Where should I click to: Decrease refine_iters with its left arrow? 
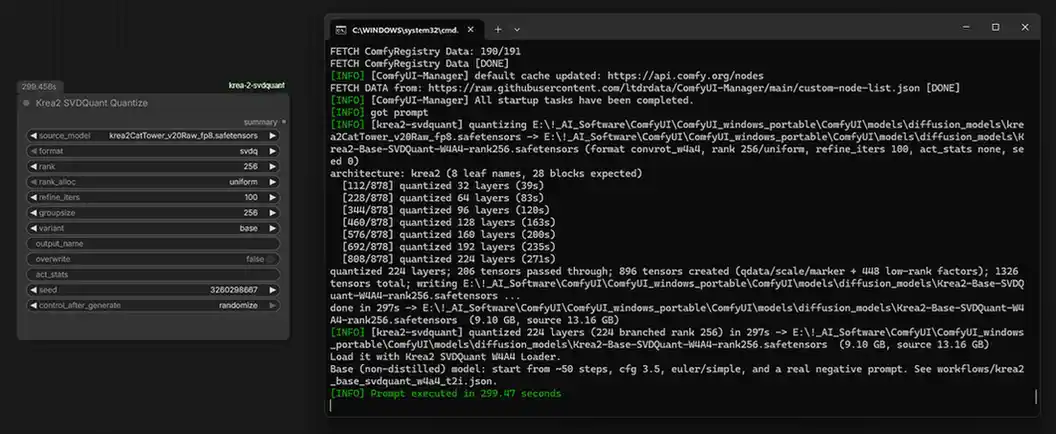tap(33, 197)
